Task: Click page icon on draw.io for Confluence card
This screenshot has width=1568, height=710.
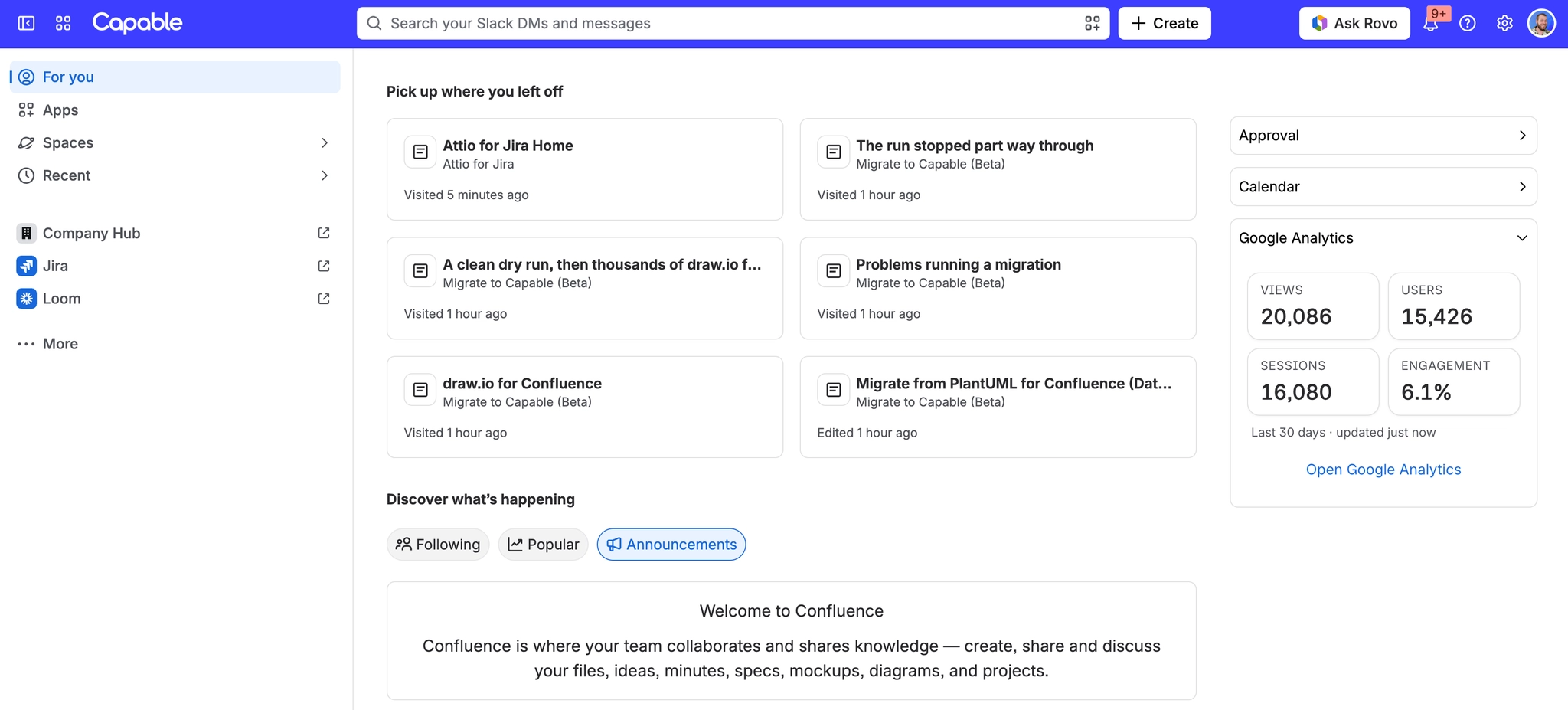Action: pos(420,390)
